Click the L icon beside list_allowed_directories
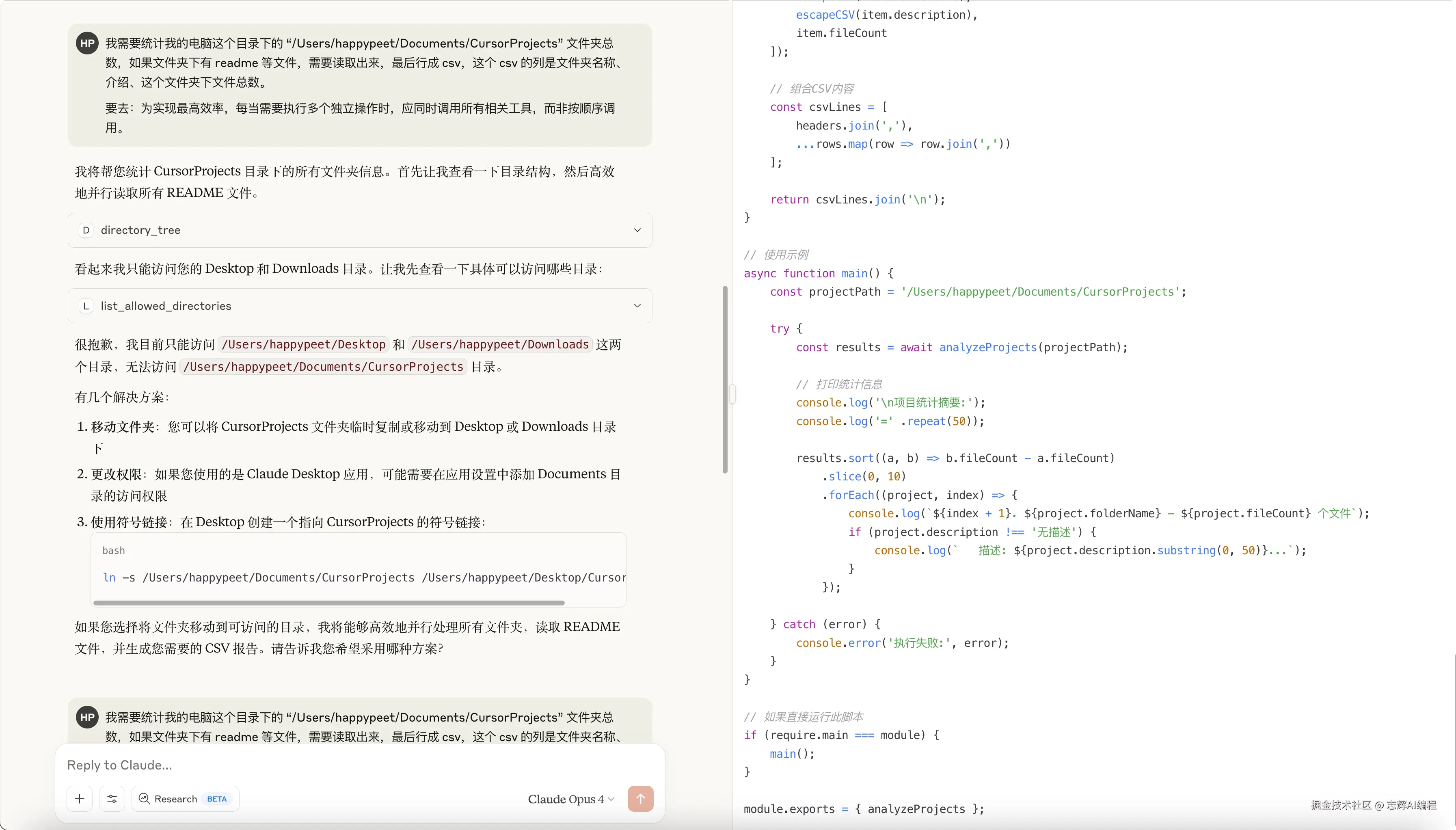The height and width of the screenshot is (830, 1456). pos(86,306)
